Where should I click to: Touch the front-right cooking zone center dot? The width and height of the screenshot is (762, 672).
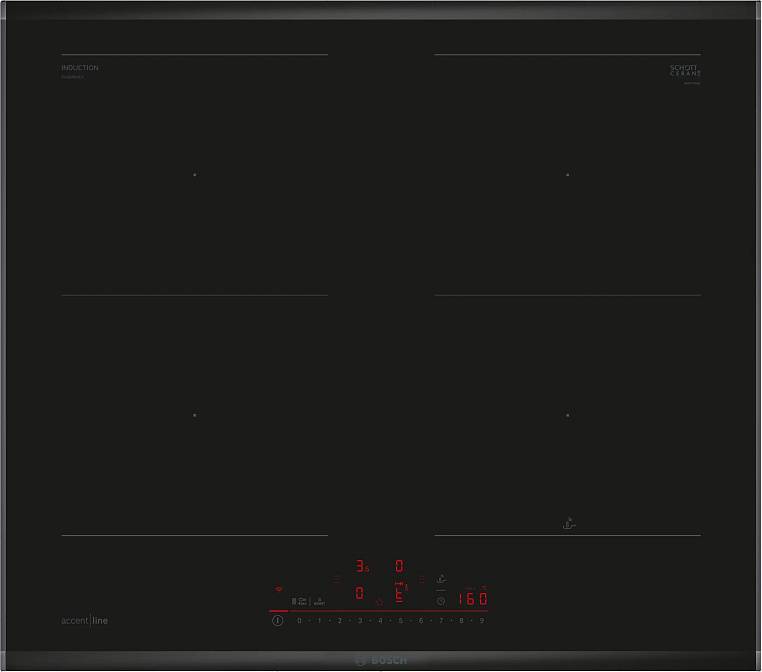coord(568,415)
